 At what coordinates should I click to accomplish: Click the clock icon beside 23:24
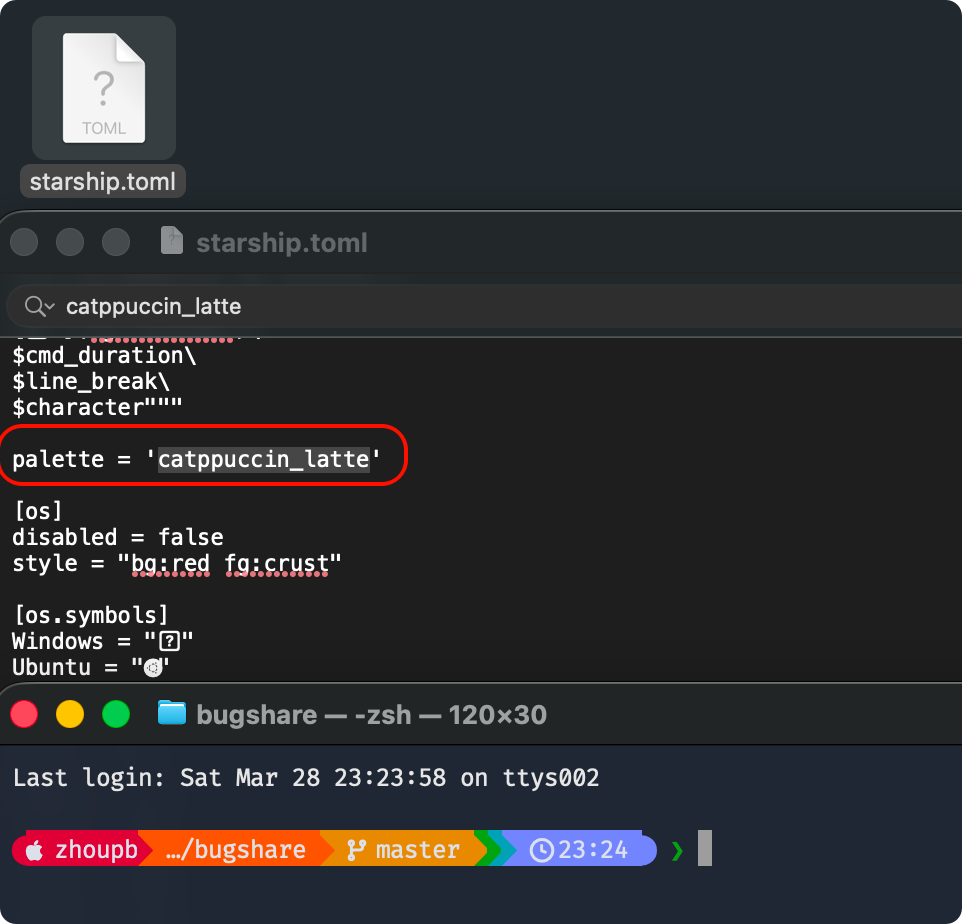pyautogui.click(x=541, y=851)
